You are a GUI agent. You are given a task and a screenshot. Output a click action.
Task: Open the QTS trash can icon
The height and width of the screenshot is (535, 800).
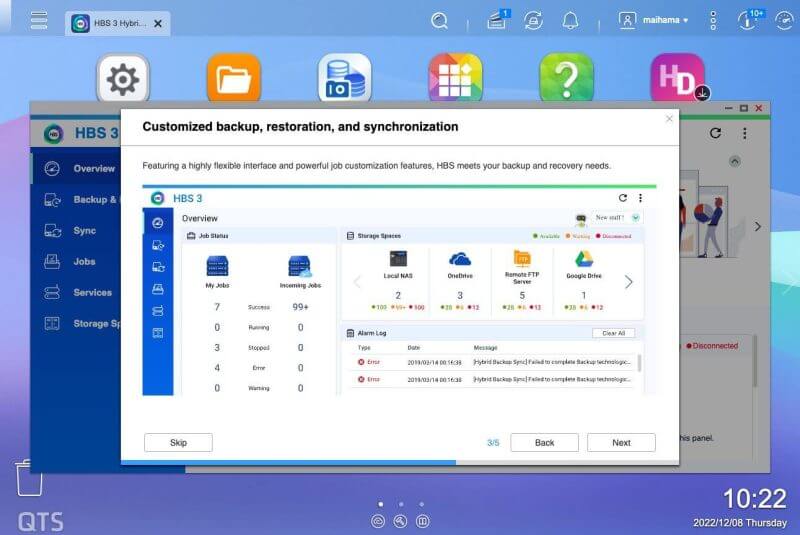[x=29, y=477]
